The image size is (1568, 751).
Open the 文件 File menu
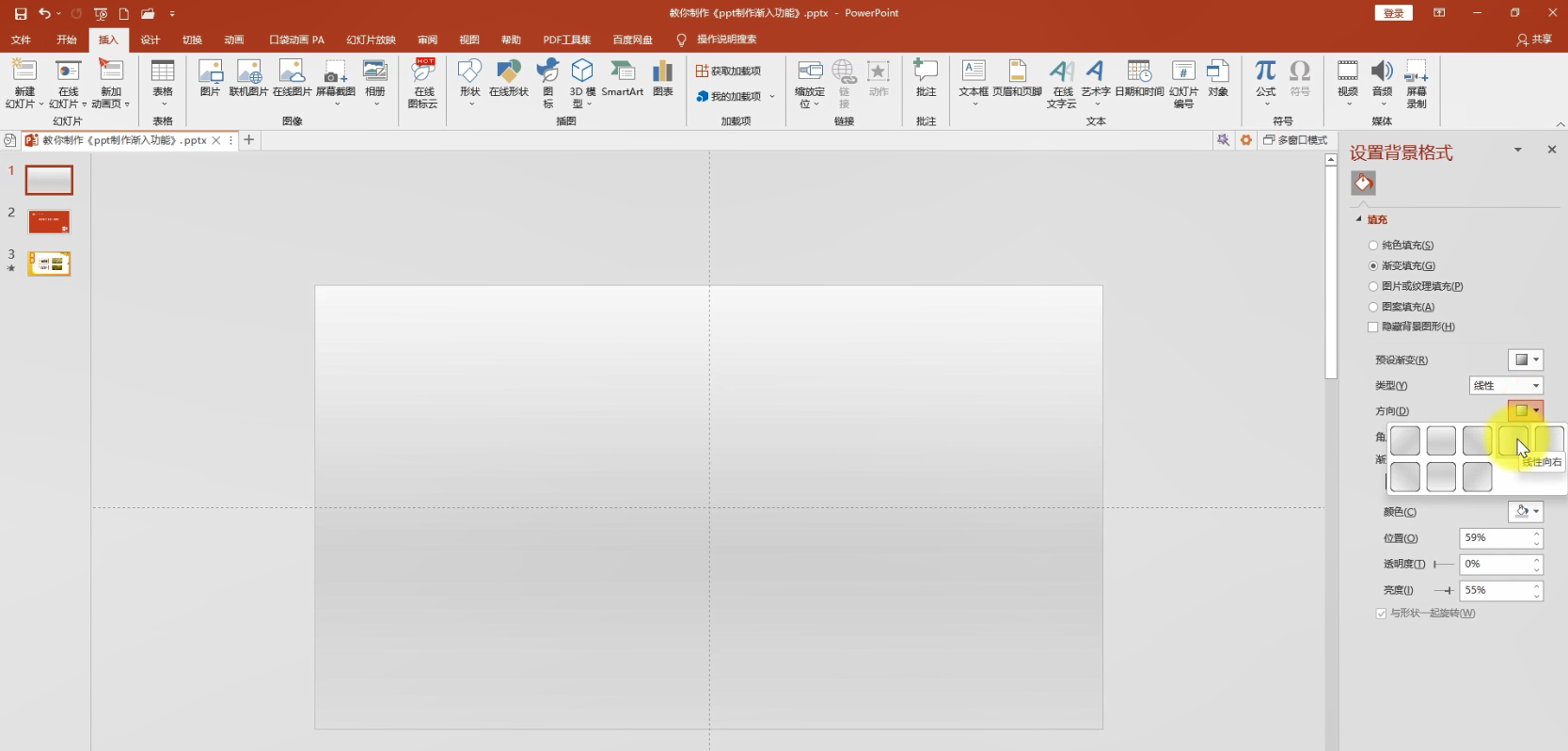click(21, 40)
